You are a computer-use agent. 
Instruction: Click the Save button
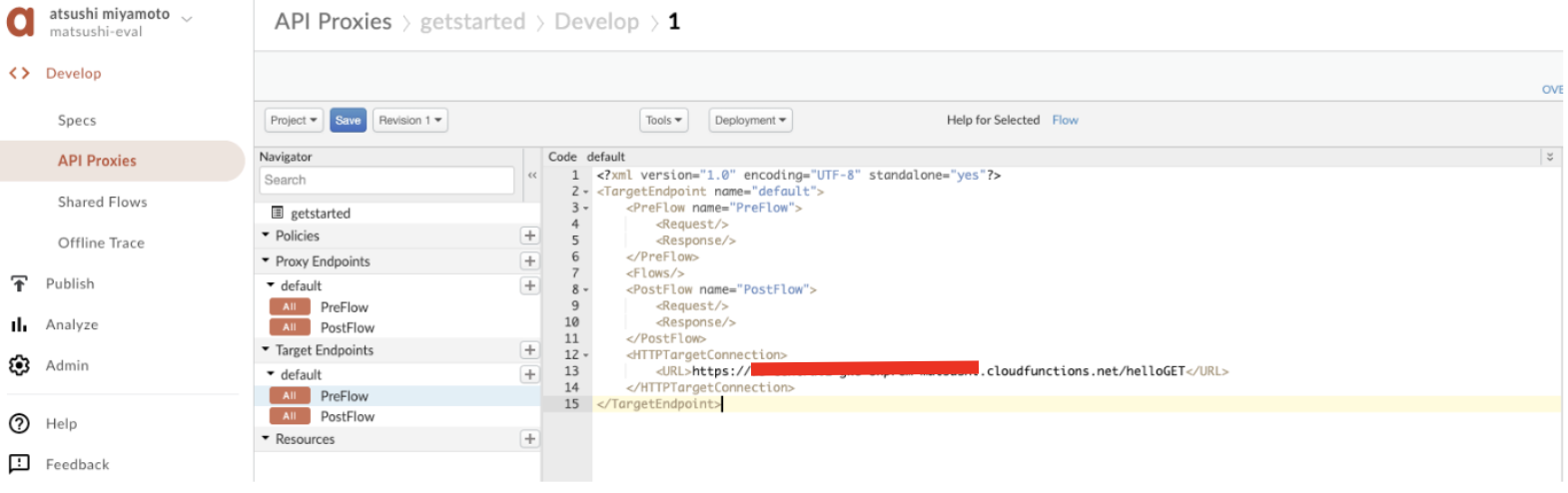pyautogui.click(x=348, y=120)
